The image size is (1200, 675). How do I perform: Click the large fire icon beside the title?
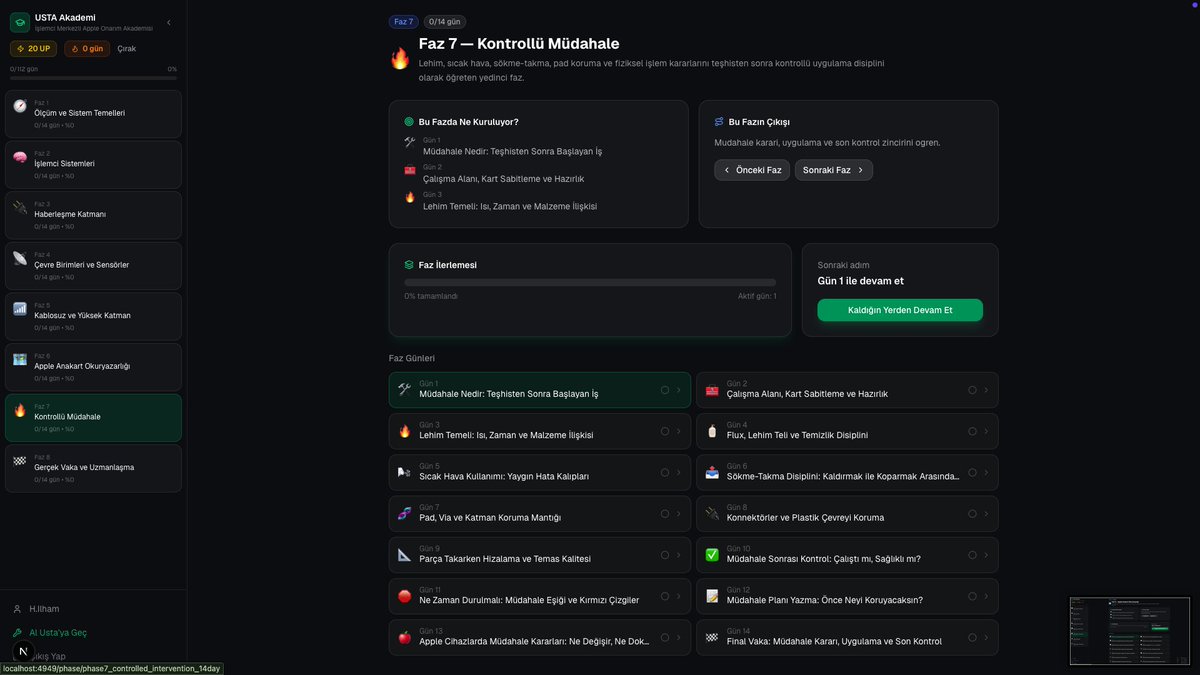click(x=400, y=59)
